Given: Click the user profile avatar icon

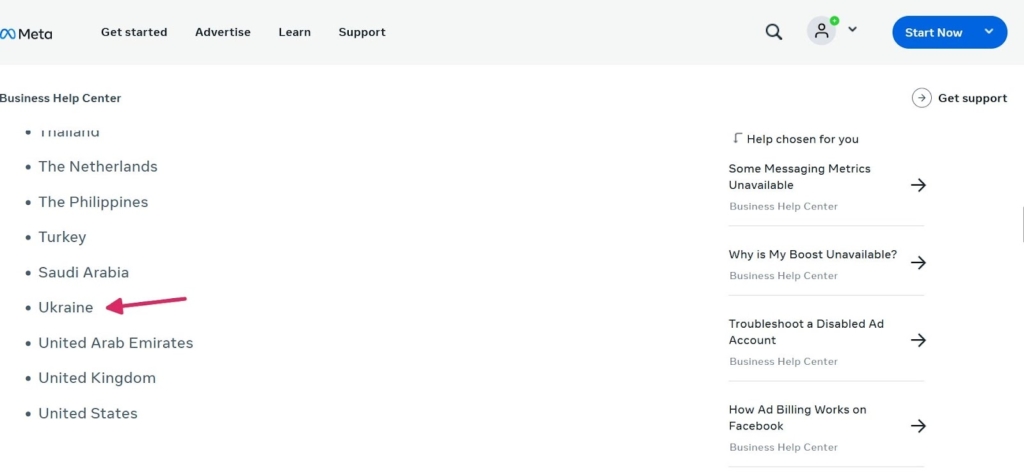Looking at the screenshot, I should click(x=821, y=31).
